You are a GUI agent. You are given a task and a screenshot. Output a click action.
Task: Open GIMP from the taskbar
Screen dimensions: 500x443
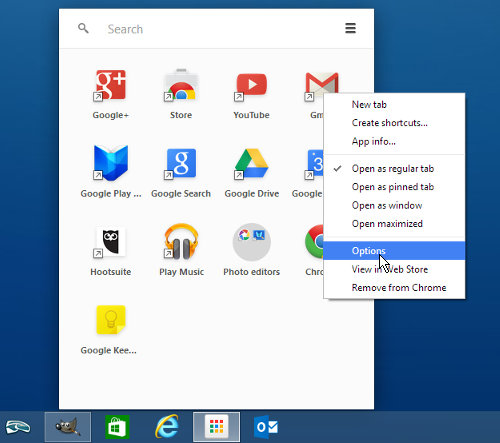pos(68,427)
